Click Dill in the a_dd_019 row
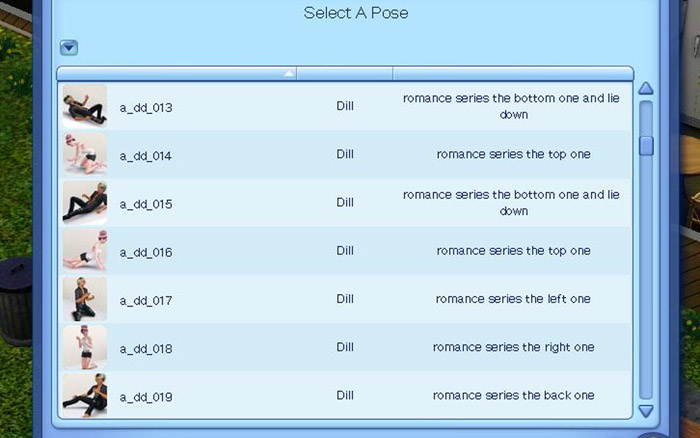Screen dimensions: 700x438 [x=345, y=395]
